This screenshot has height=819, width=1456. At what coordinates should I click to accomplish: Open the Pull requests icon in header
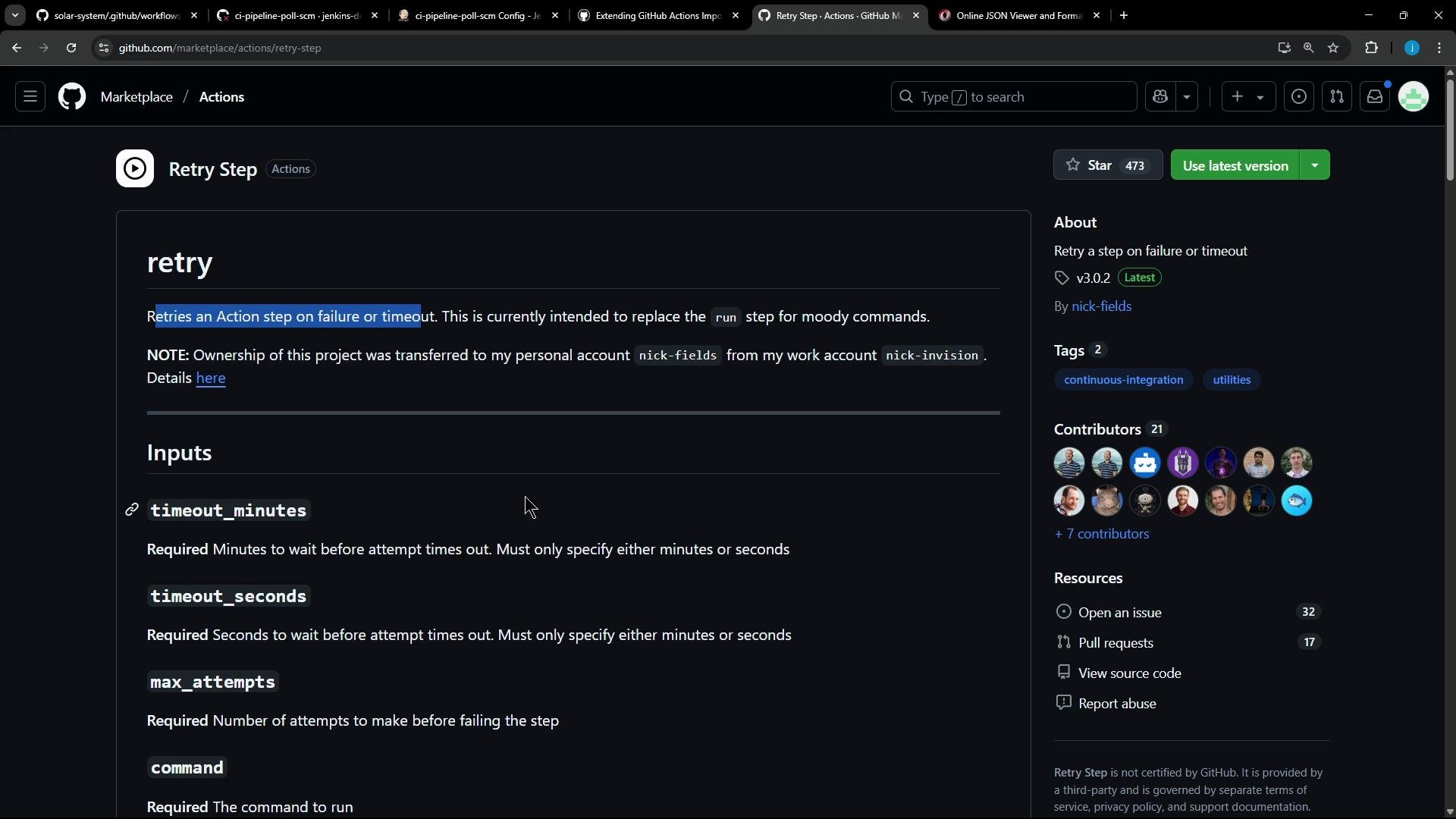[1337, 97]
